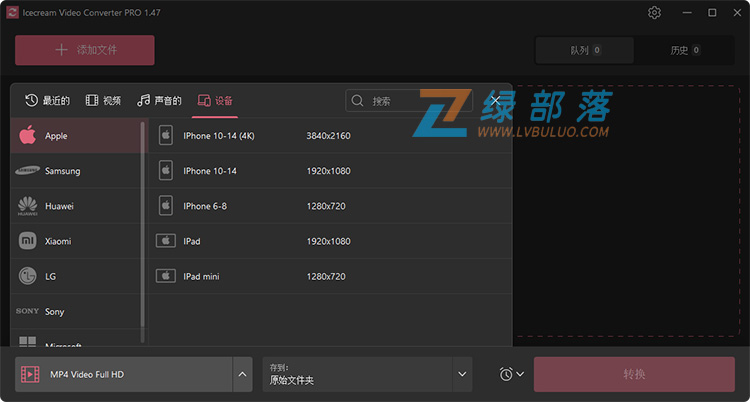
Task: Open the clock schedule options dropdown
Action: (511, 374)
